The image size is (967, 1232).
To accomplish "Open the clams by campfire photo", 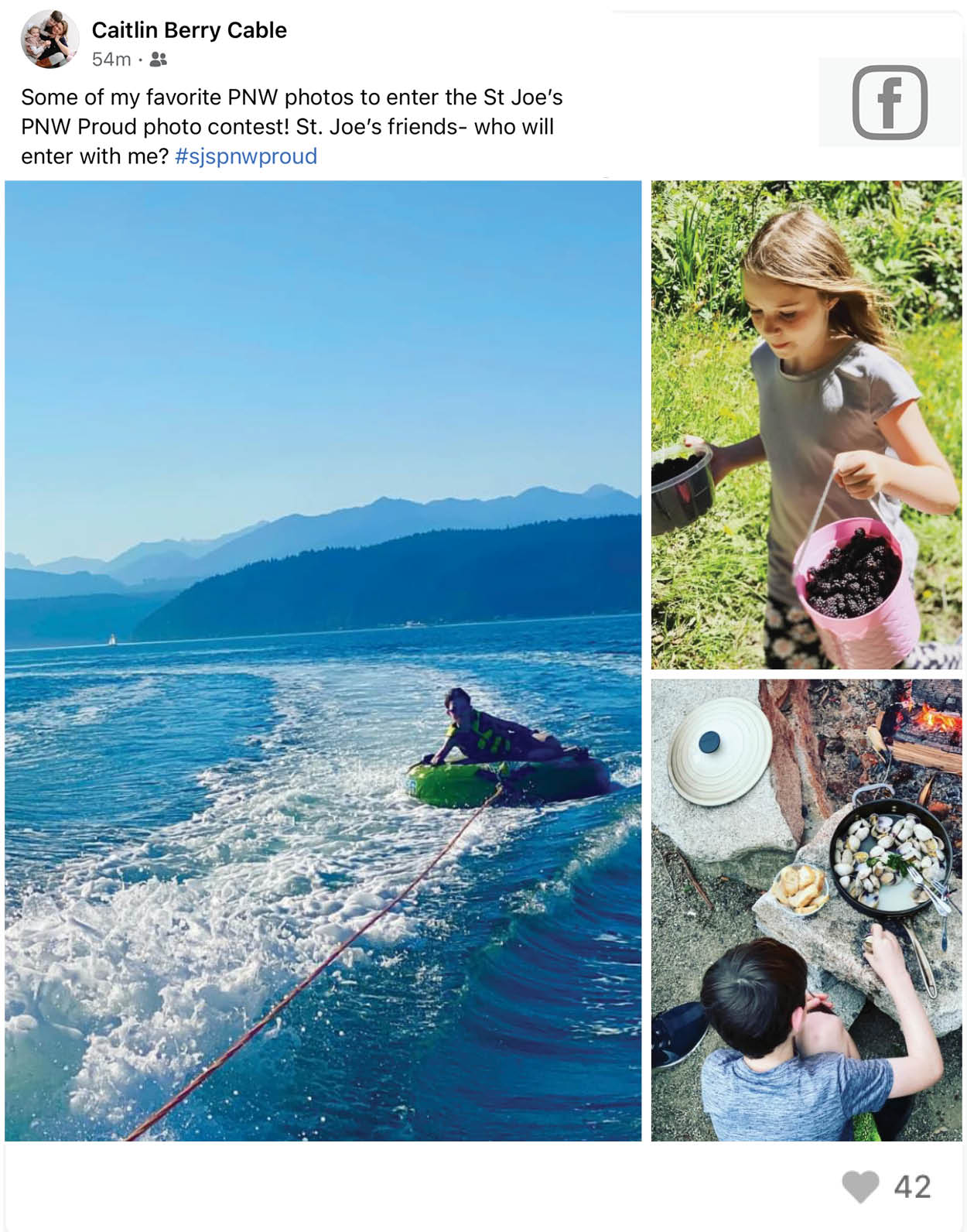I will pyautogui.click(x=807, y=910).
